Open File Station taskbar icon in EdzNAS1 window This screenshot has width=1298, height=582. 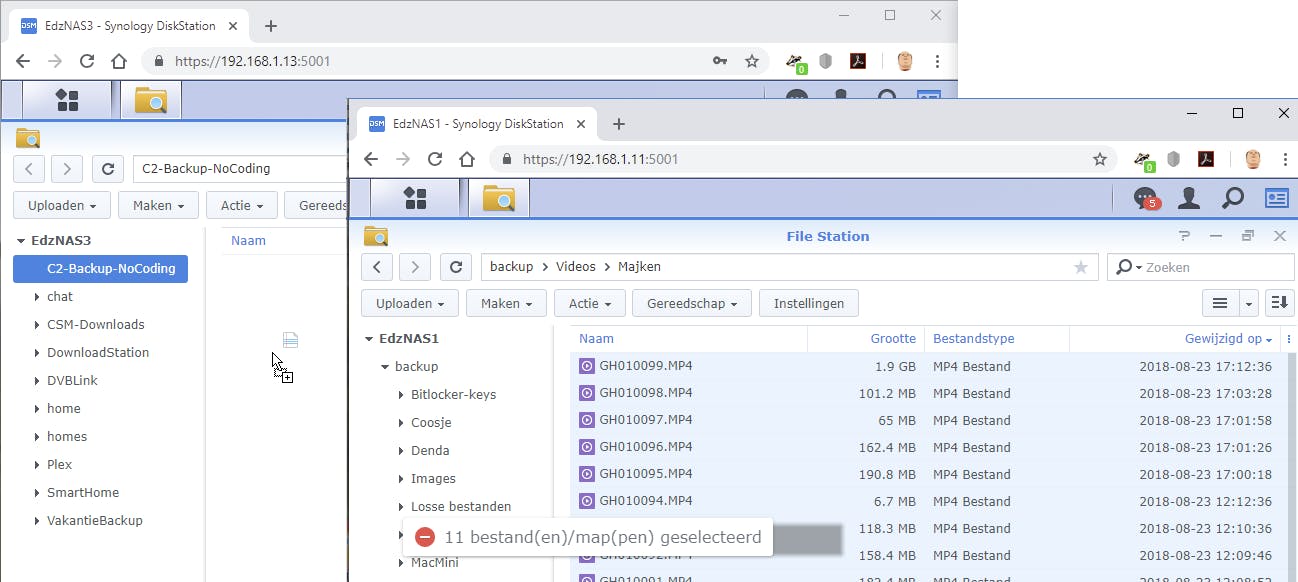tap(498, 198)
